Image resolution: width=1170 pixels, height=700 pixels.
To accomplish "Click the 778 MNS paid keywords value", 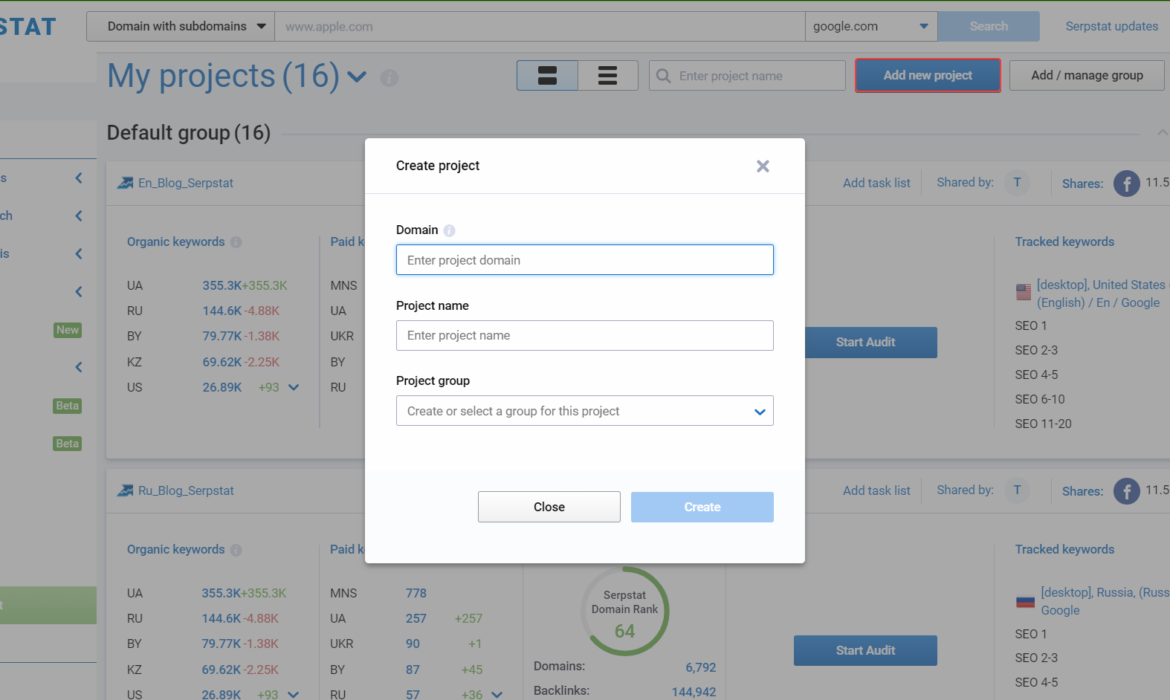I will coord(416,593).
